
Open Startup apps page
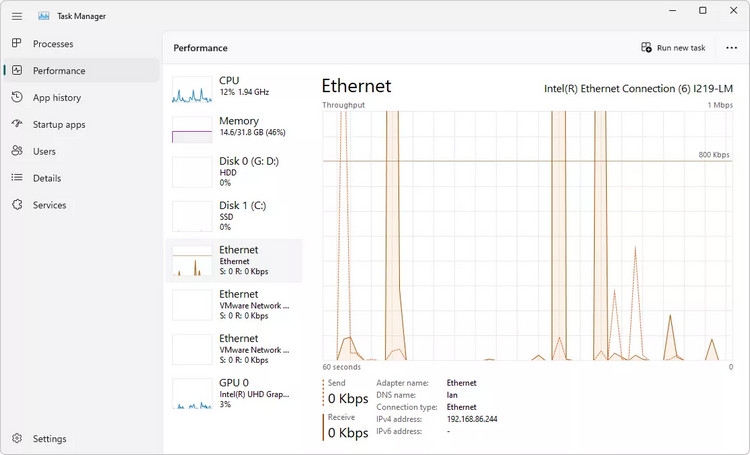coord(82,124)
